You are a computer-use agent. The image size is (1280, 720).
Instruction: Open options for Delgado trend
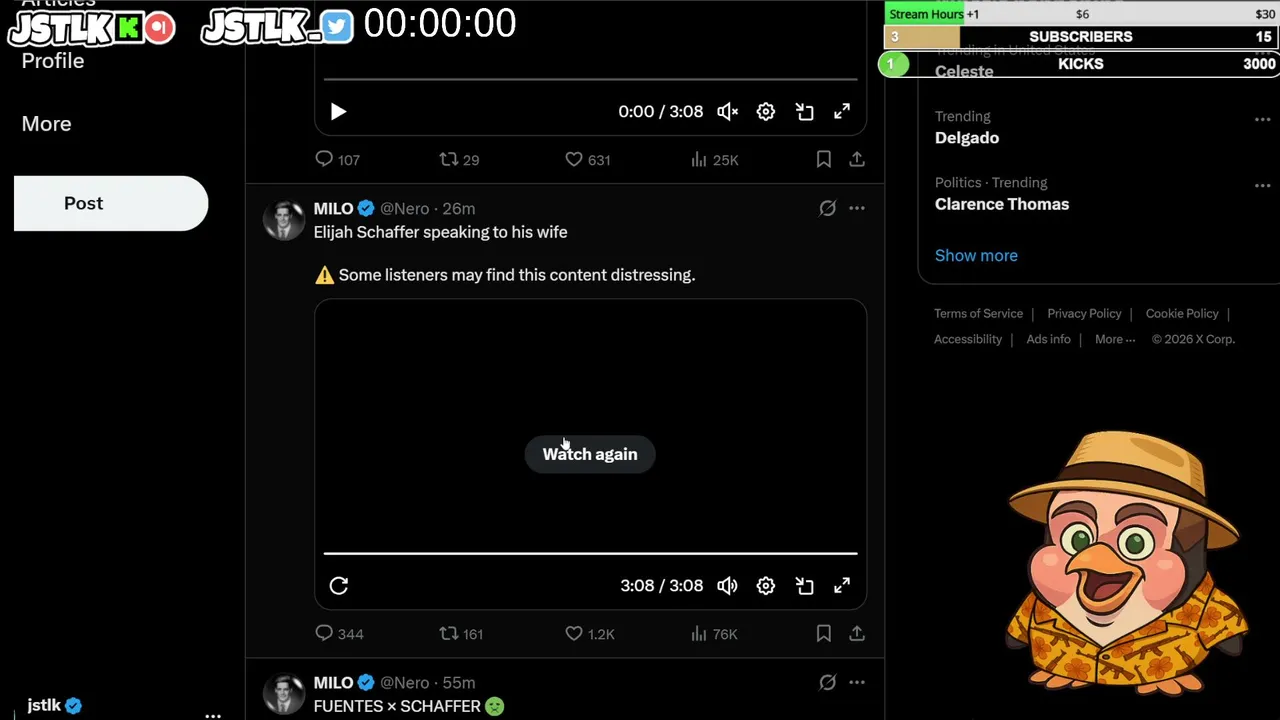(x=1262, y=119)
